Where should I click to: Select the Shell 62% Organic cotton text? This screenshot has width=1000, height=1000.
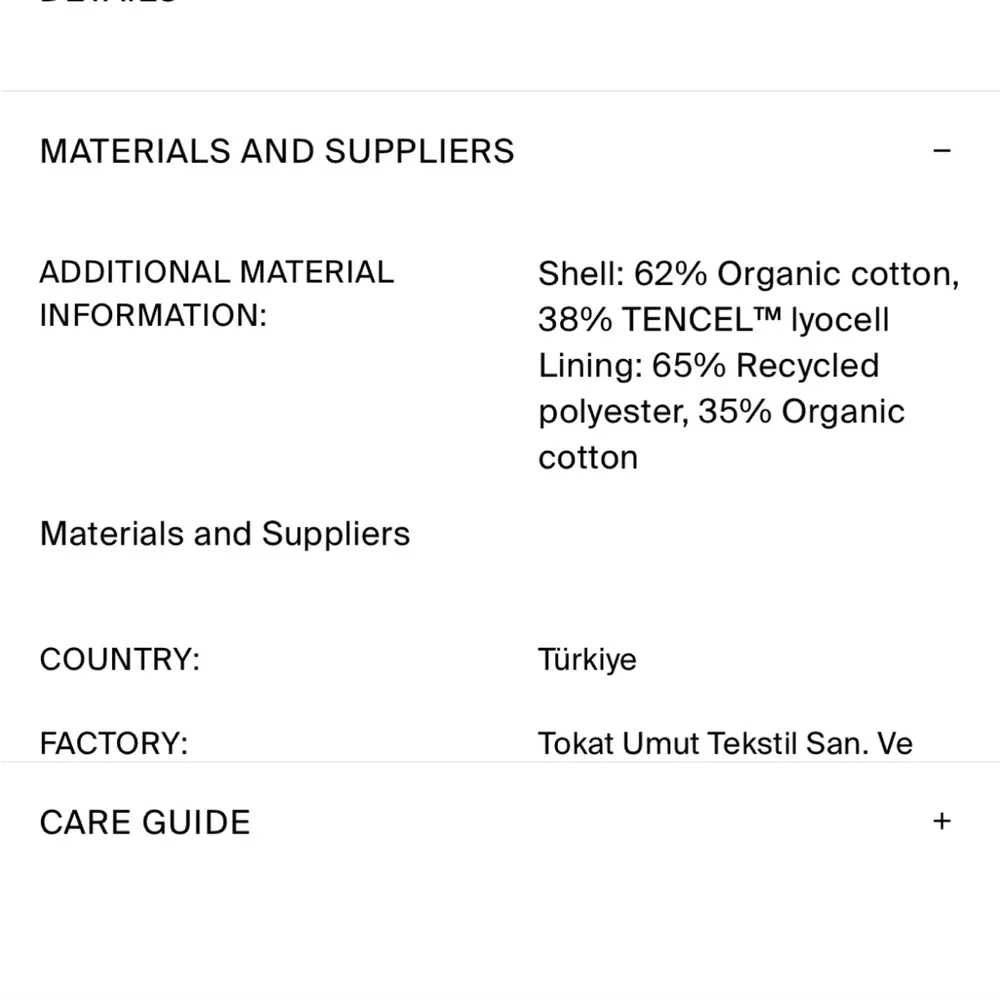point(748,273)
